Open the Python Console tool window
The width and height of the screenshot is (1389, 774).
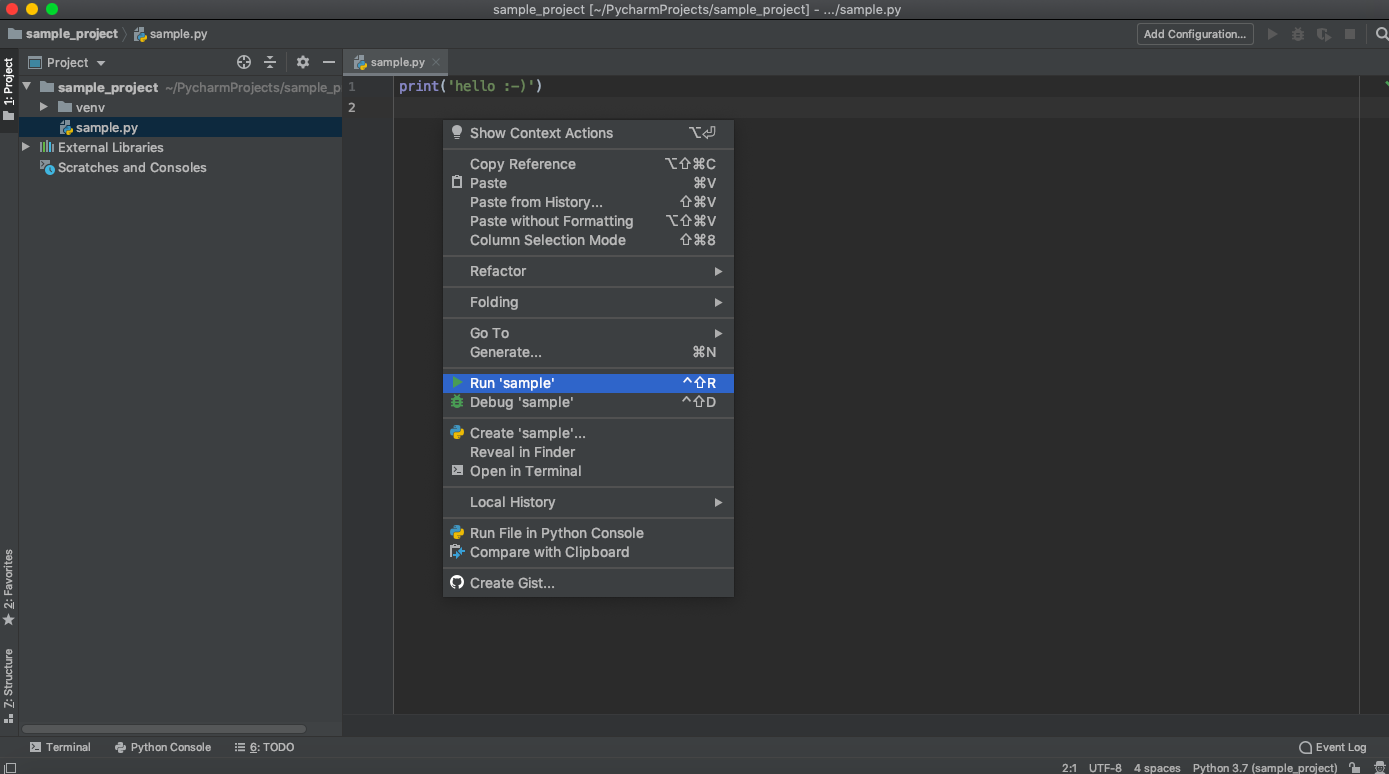(x=163, y=747)
